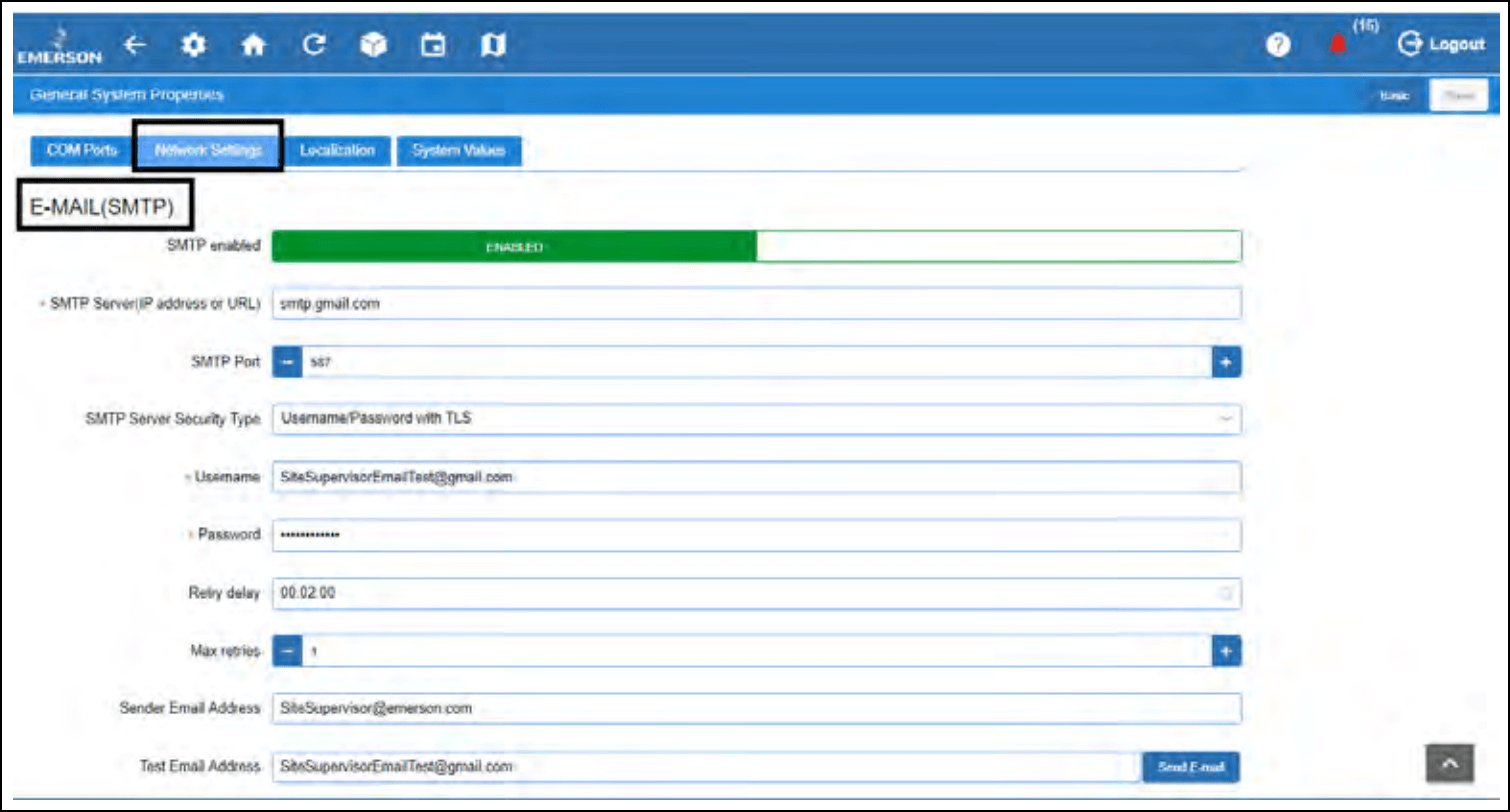View alarms via red bell icon

point(1337,45)
